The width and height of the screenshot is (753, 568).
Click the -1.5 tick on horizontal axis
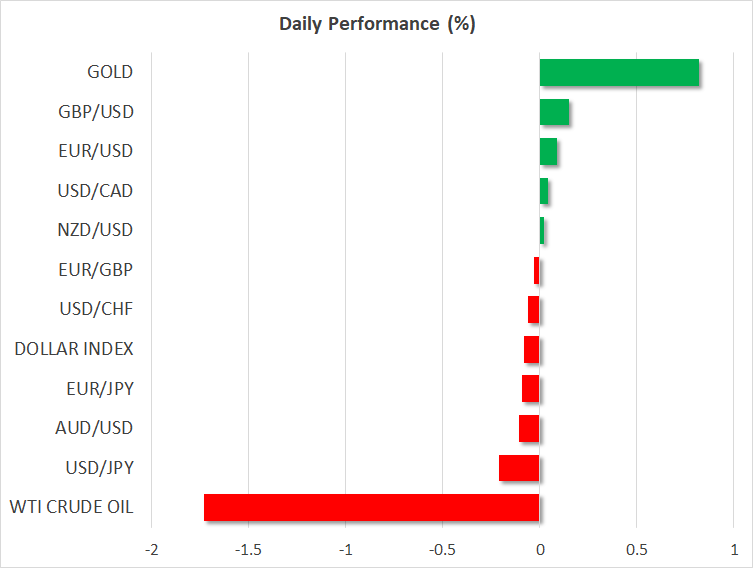coord(248,550)
